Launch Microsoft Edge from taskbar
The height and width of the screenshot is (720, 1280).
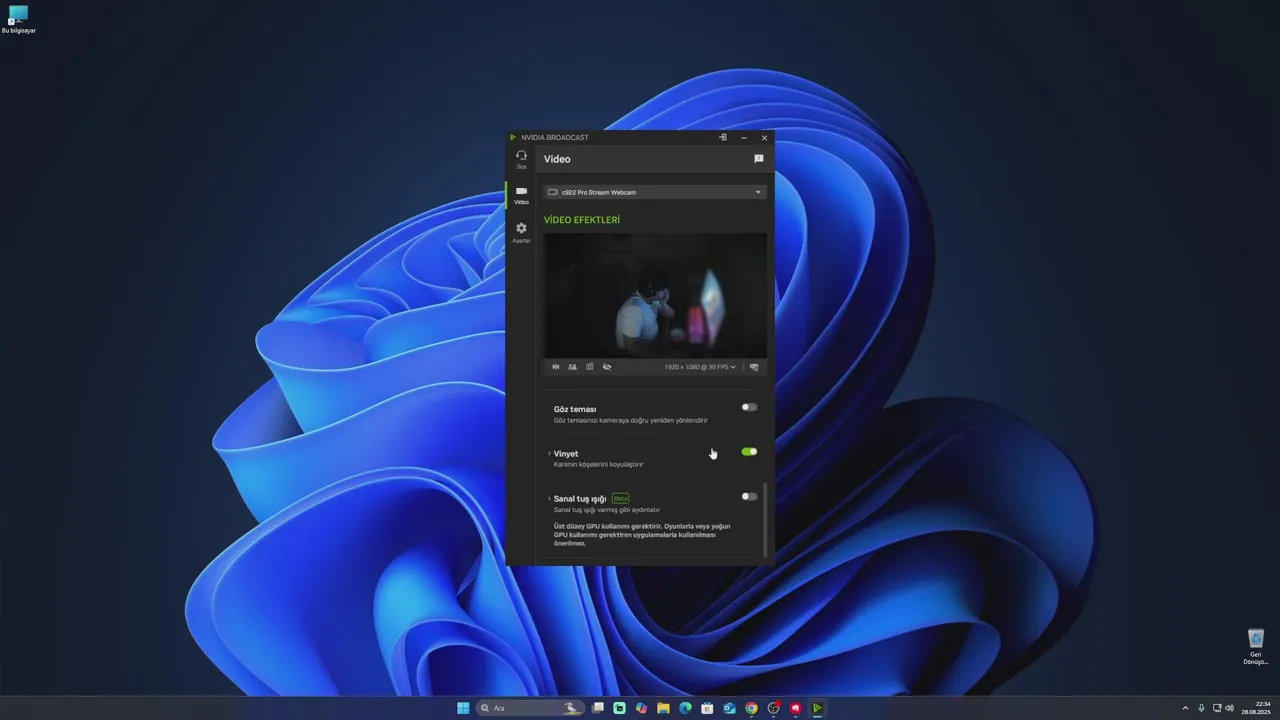click(x=685, y=708)
